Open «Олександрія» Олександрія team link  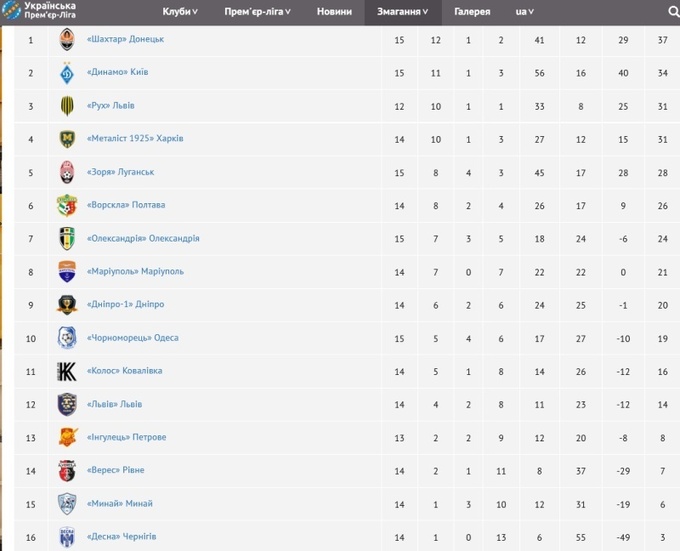pos(143,239)
